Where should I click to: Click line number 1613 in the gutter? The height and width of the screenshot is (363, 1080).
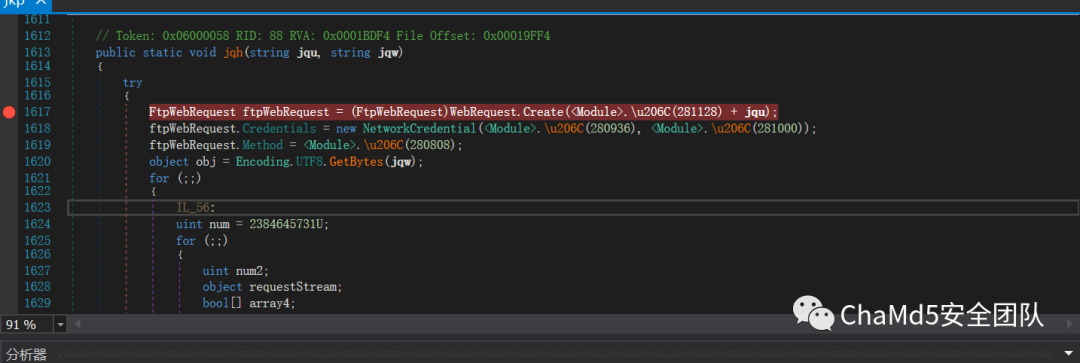[x=37, y=52]
